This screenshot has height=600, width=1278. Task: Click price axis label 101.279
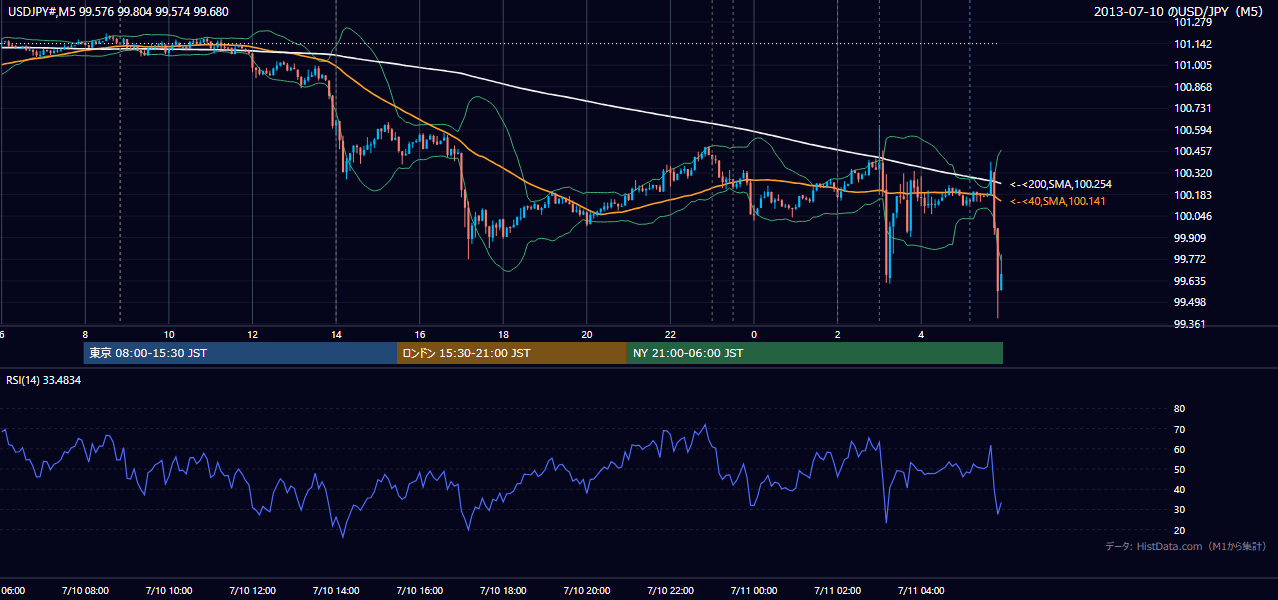pos(1194,22)
